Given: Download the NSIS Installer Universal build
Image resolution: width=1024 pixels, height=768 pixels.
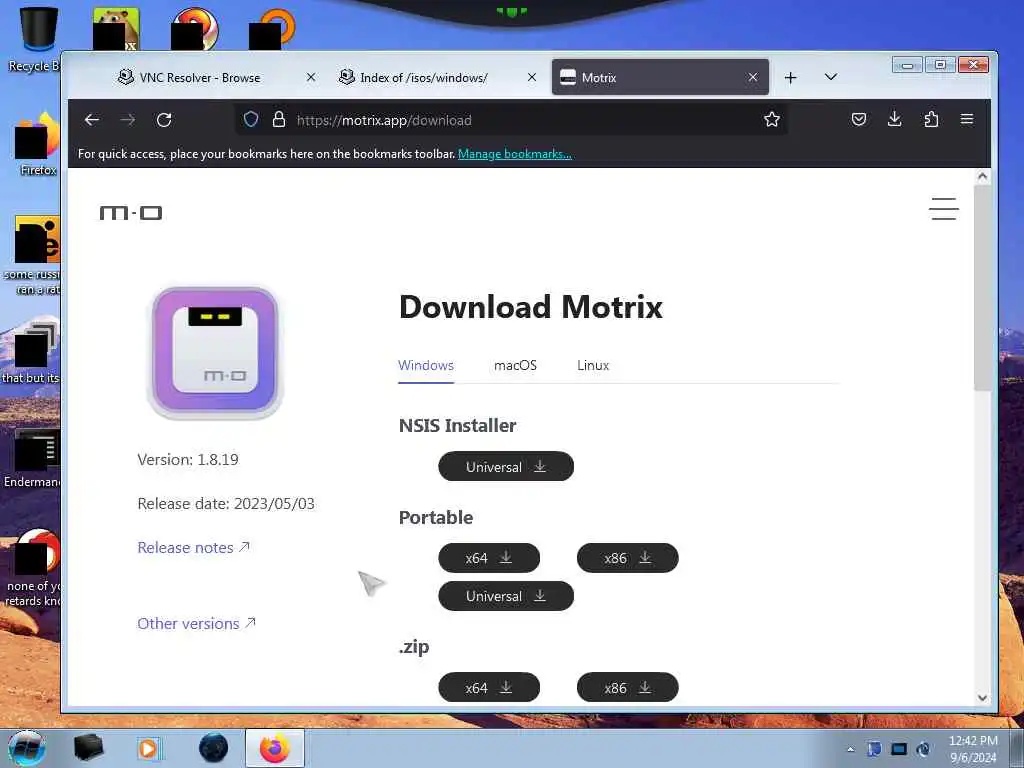Looking at the screenshot, I should click(x=506, y=466).
